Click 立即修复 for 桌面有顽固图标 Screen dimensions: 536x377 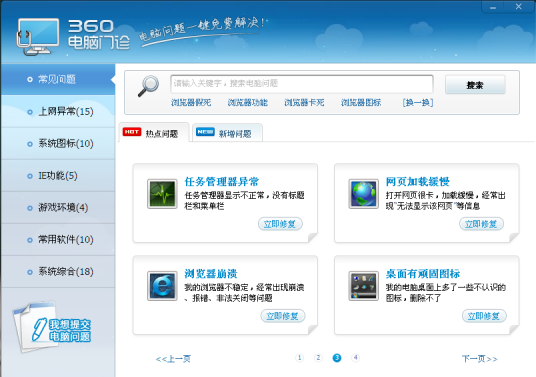coord(484,316)
